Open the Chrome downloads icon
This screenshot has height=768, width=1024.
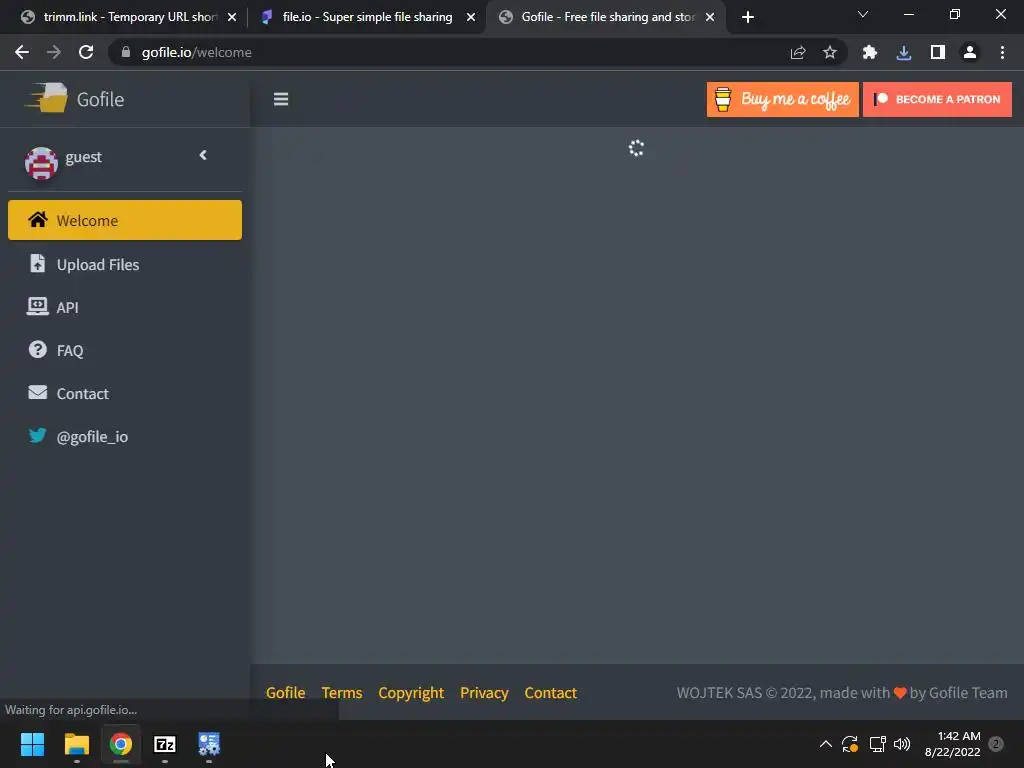[904, 52]
